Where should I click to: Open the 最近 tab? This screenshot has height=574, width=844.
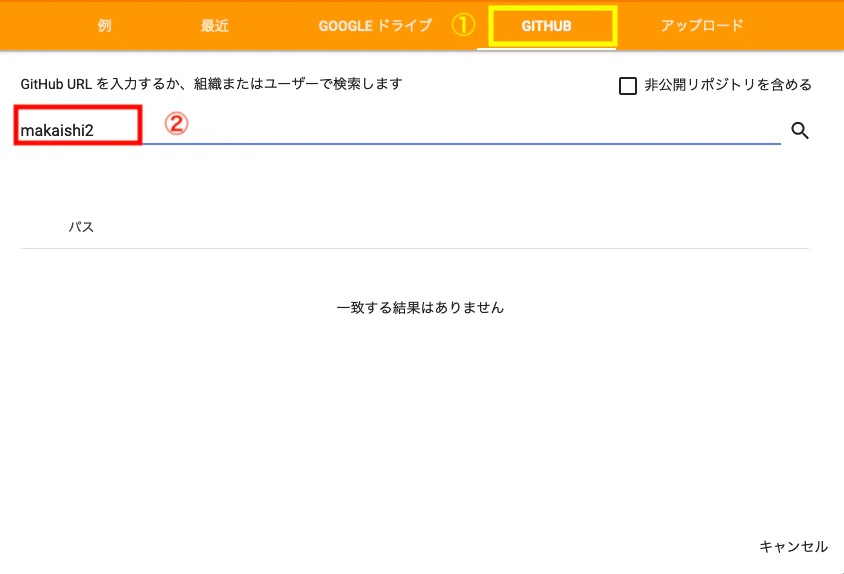click(x=215, y=25)
